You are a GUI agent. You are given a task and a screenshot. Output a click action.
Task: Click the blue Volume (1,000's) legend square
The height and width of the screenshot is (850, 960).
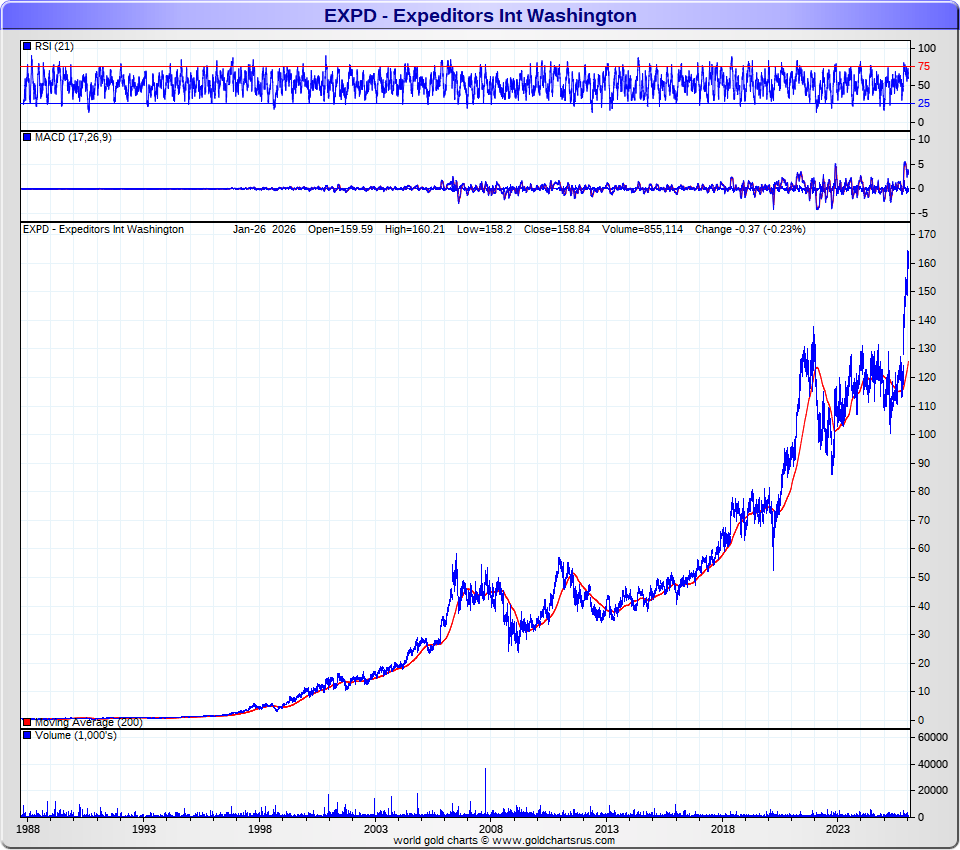pos(27,736)
